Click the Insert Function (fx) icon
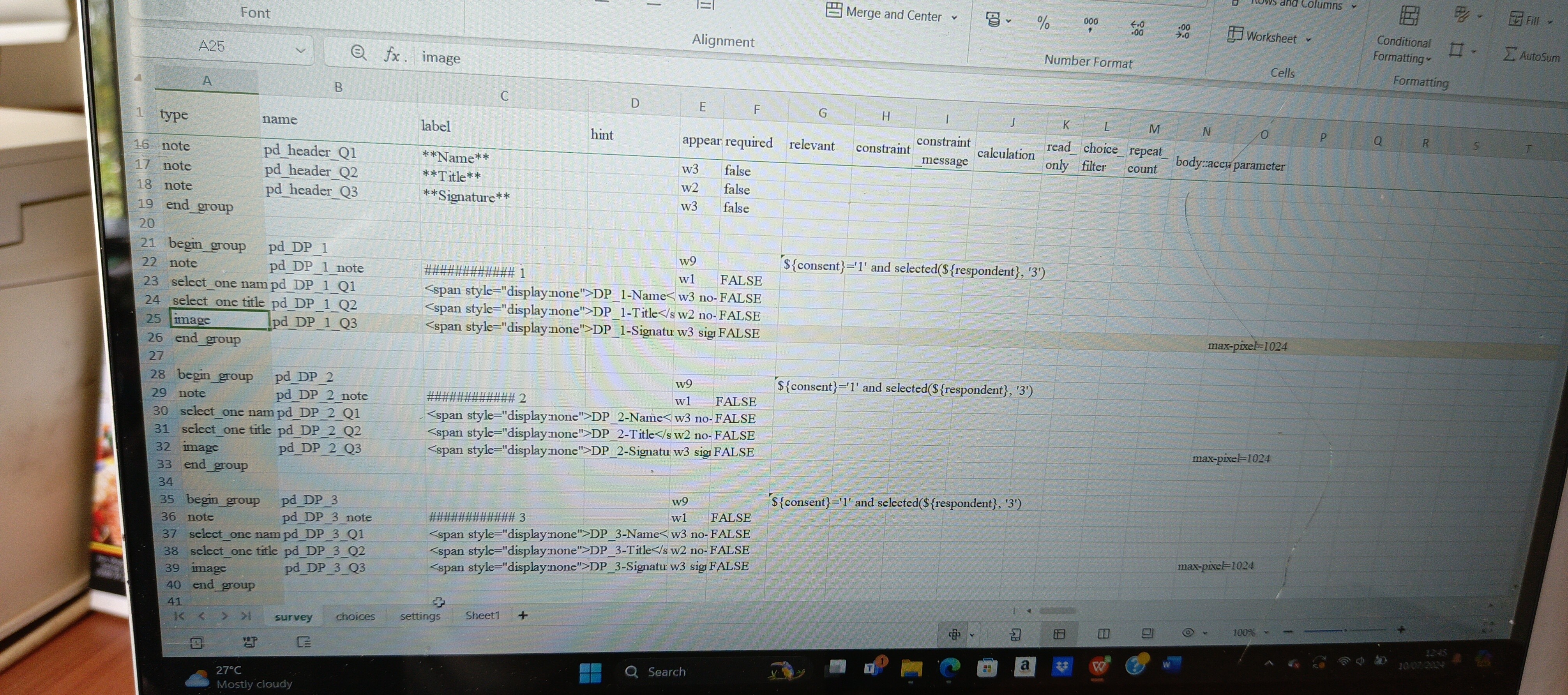The width and height of the screenshot is (1568, 695). pyautogui.click(x=393, y=55)
